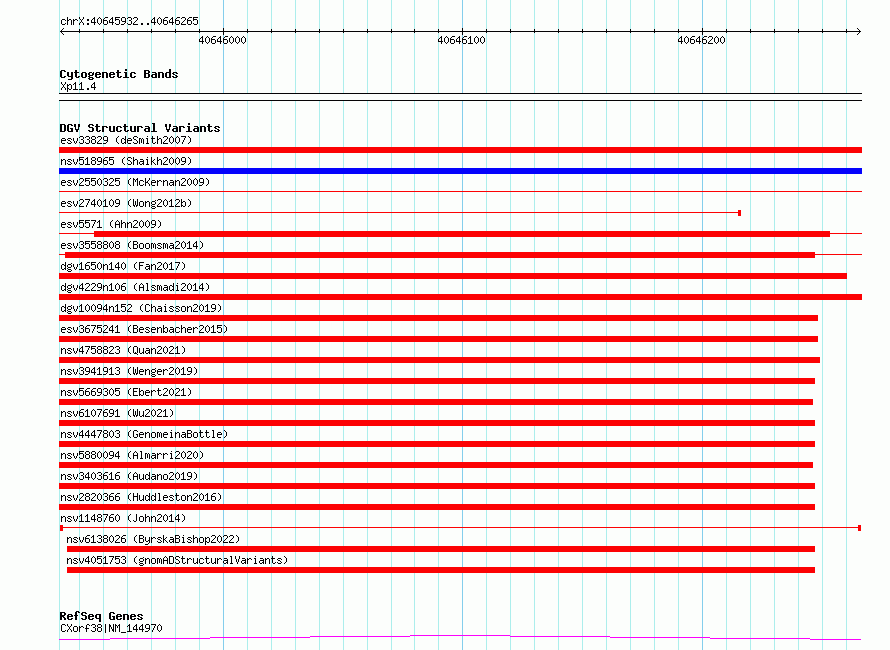
Task: Select the blue nsv518965 variant bar
Action: pyautogui.click(x=460, y=171)
